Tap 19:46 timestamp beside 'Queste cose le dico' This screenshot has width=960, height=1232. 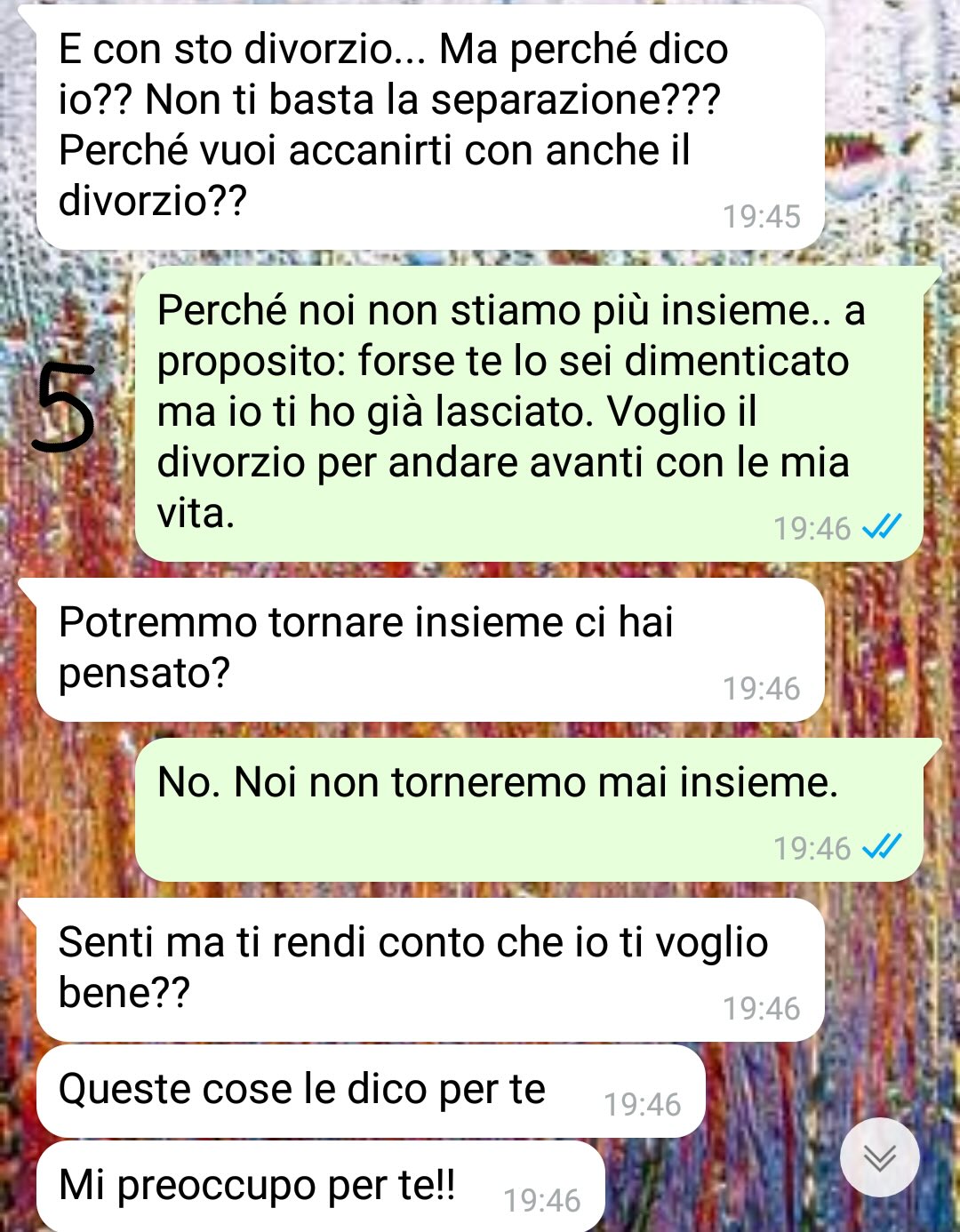[643, 1104]
